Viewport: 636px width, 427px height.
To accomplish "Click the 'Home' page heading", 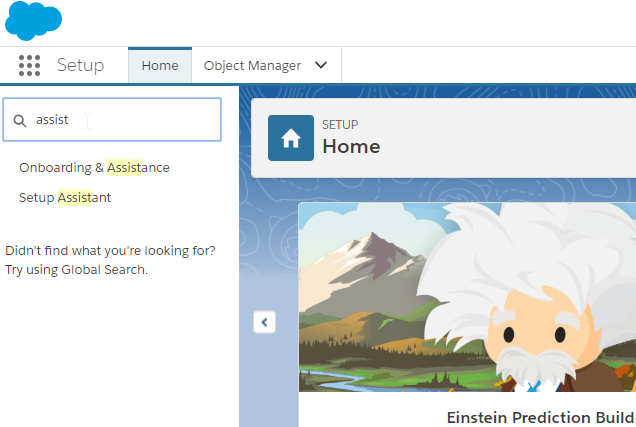I will (351, 146).
